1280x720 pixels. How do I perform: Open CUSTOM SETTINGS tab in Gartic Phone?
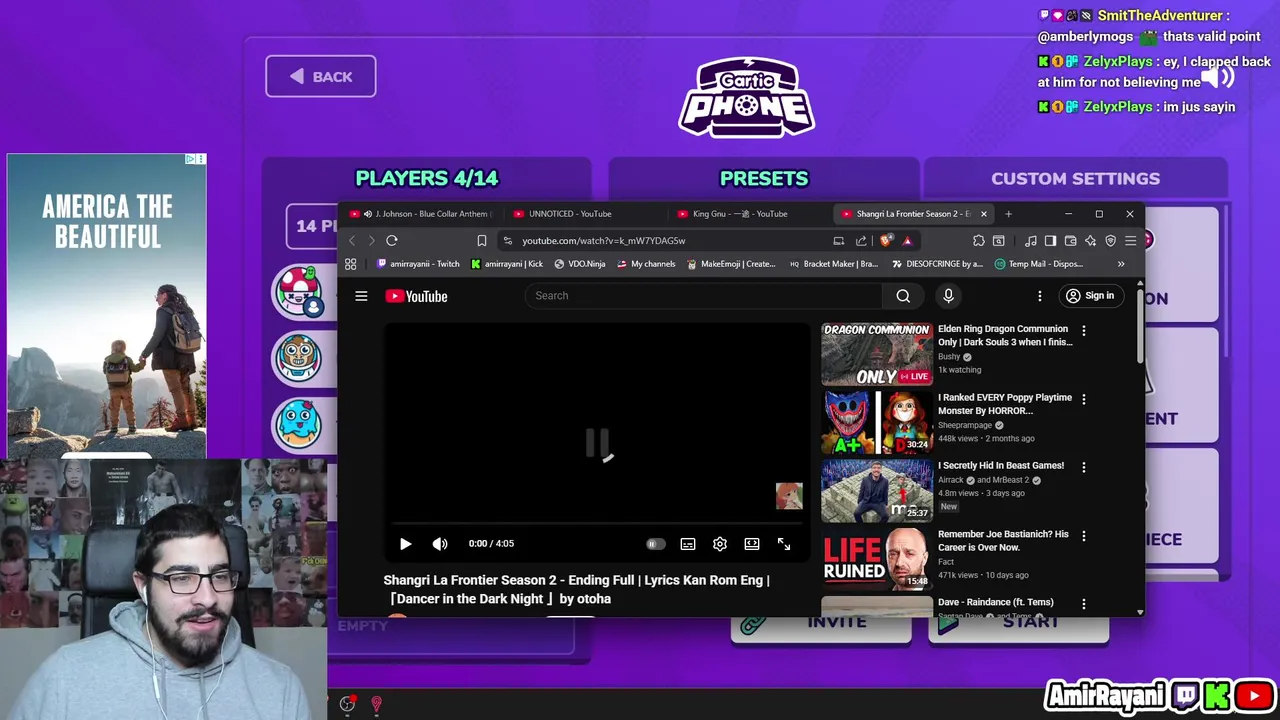(x=1075, y=179)
